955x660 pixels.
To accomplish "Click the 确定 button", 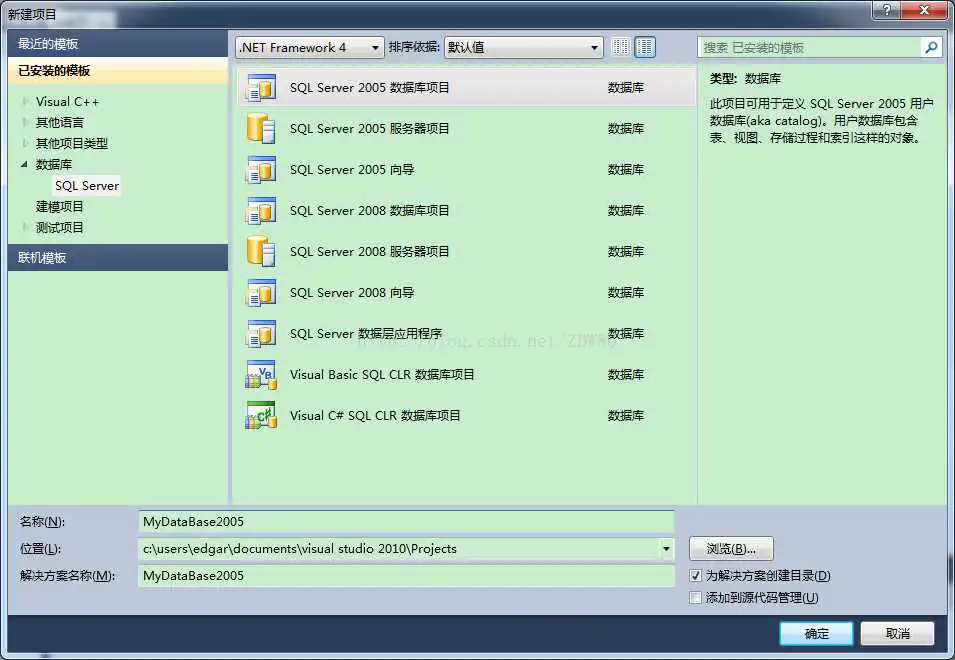I will click(x=816, y=634).
